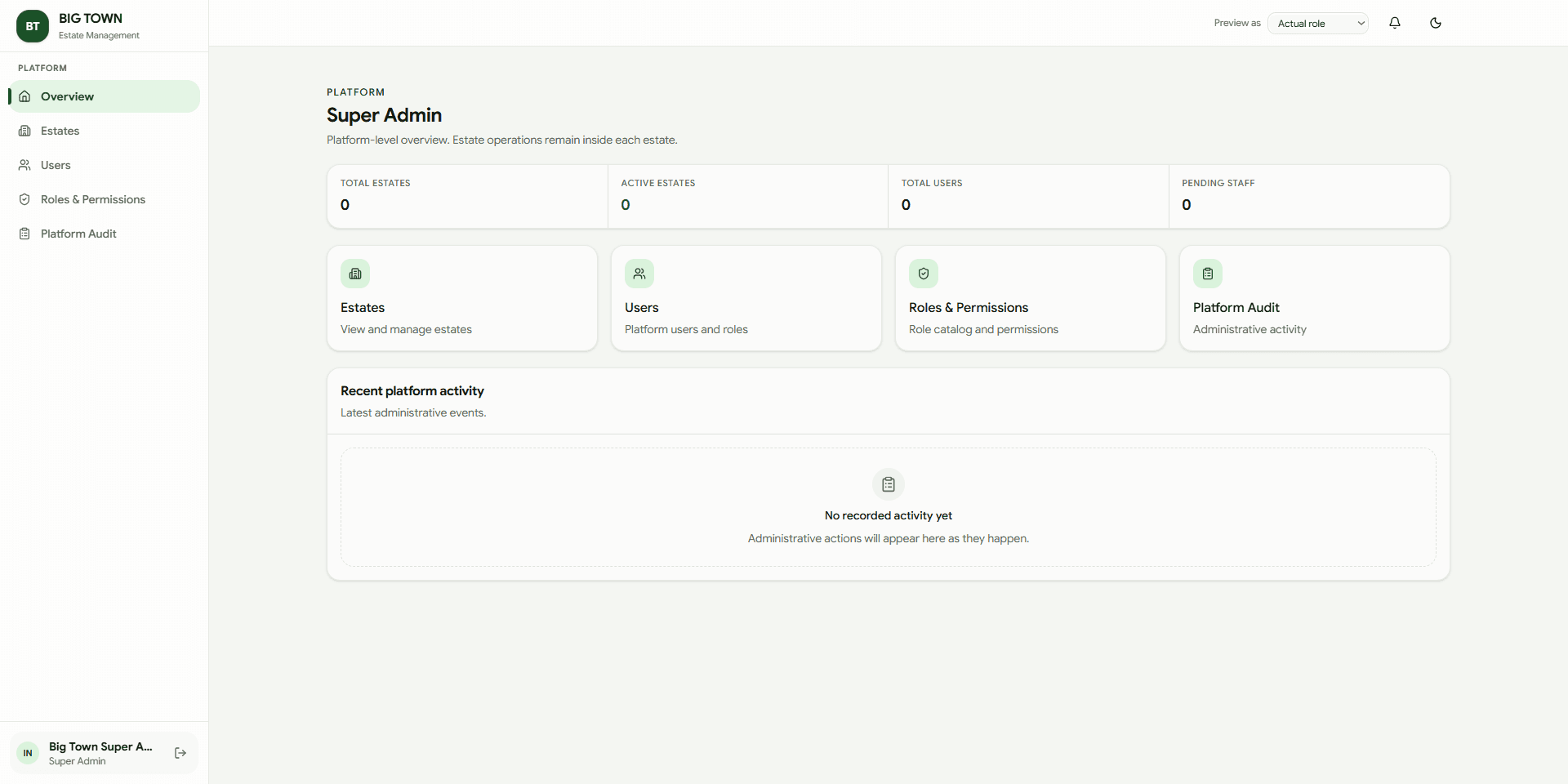
Task: Open notifications bell
Action: point(1395,23)
